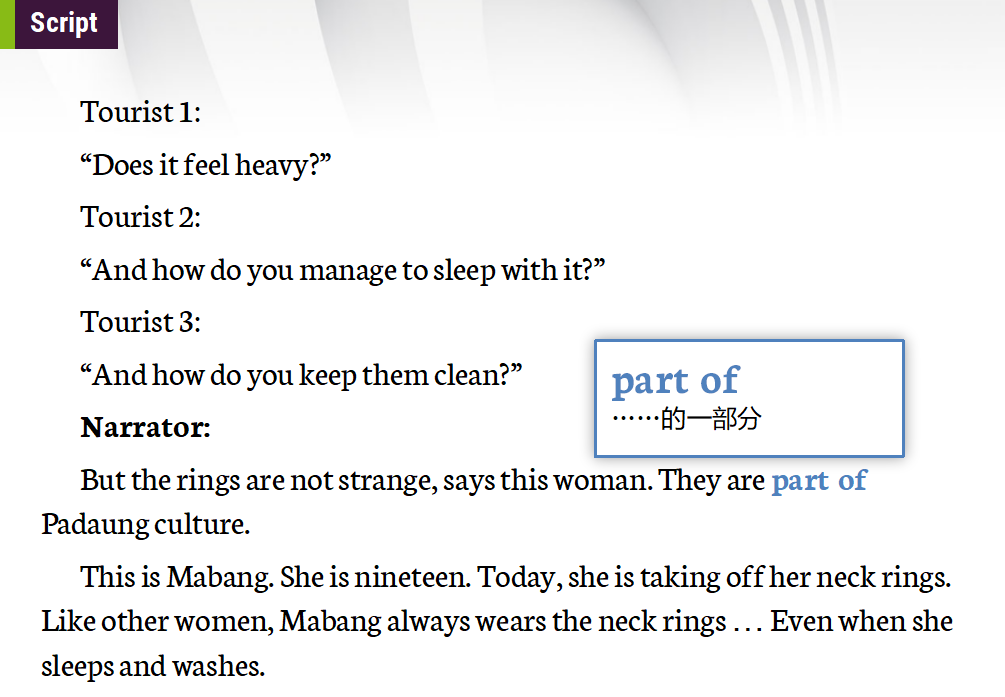
Task: Click the last line 'sleeps and washes.'
Action: [153, 665]
